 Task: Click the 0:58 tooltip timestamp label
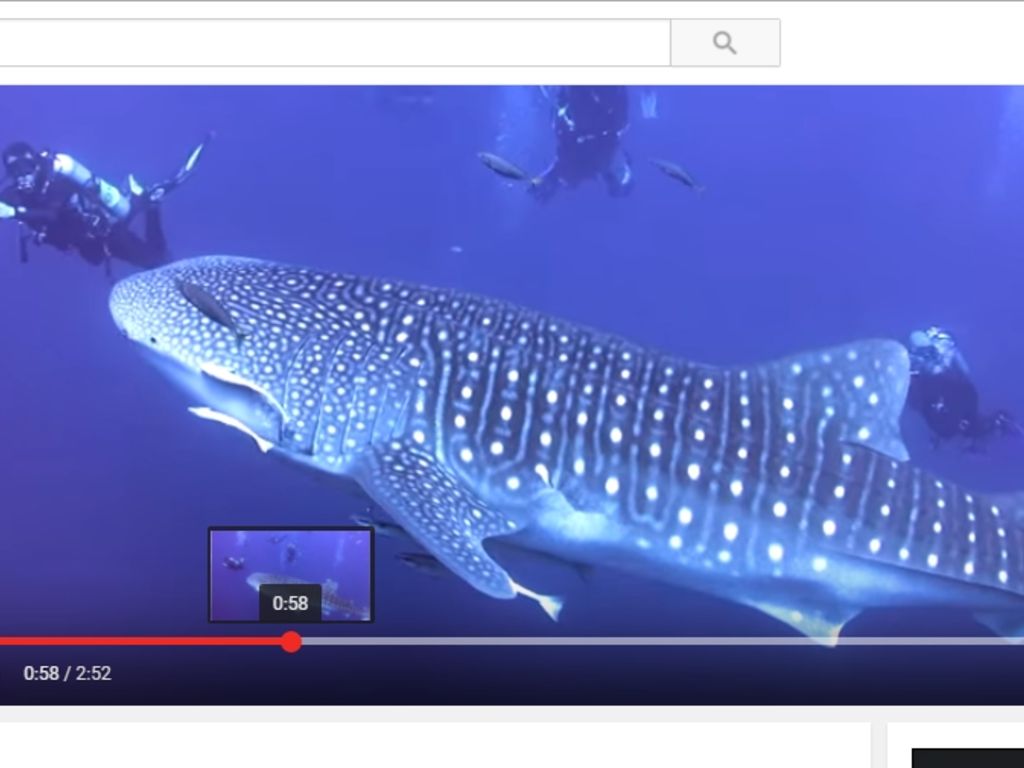(x=290, y=603)
